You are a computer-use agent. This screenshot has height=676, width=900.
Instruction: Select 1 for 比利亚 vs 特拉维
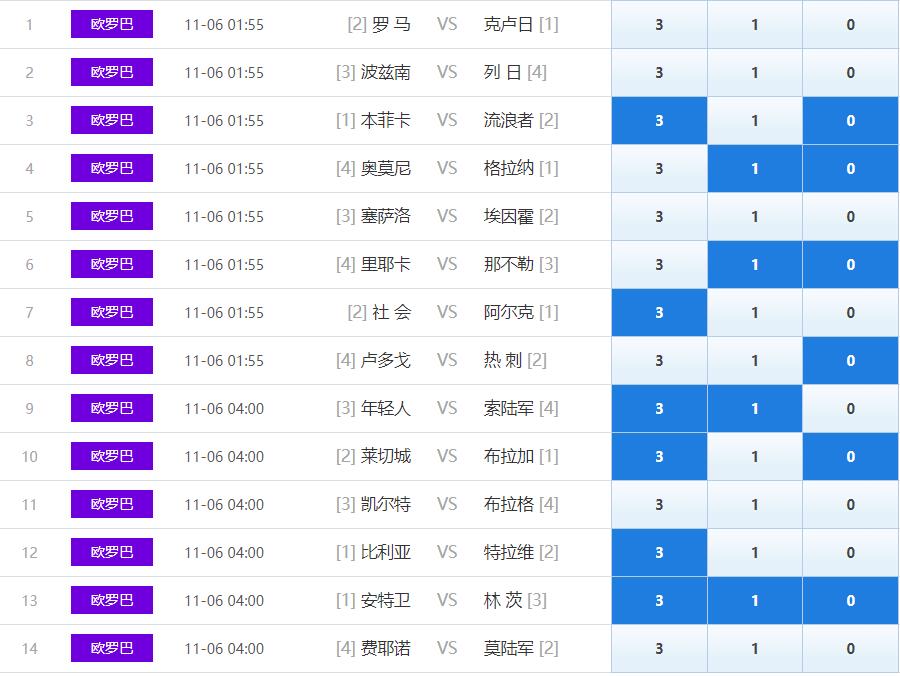[x=755, y=553]
